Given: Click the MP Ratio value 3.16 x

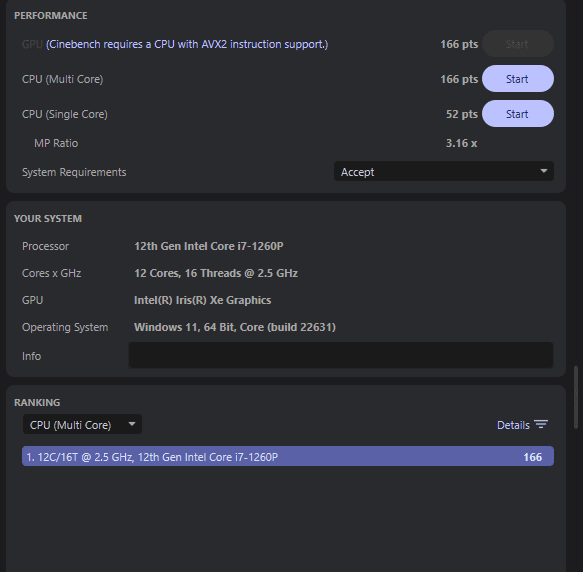Looking at the screenshot, I should 461,143.
